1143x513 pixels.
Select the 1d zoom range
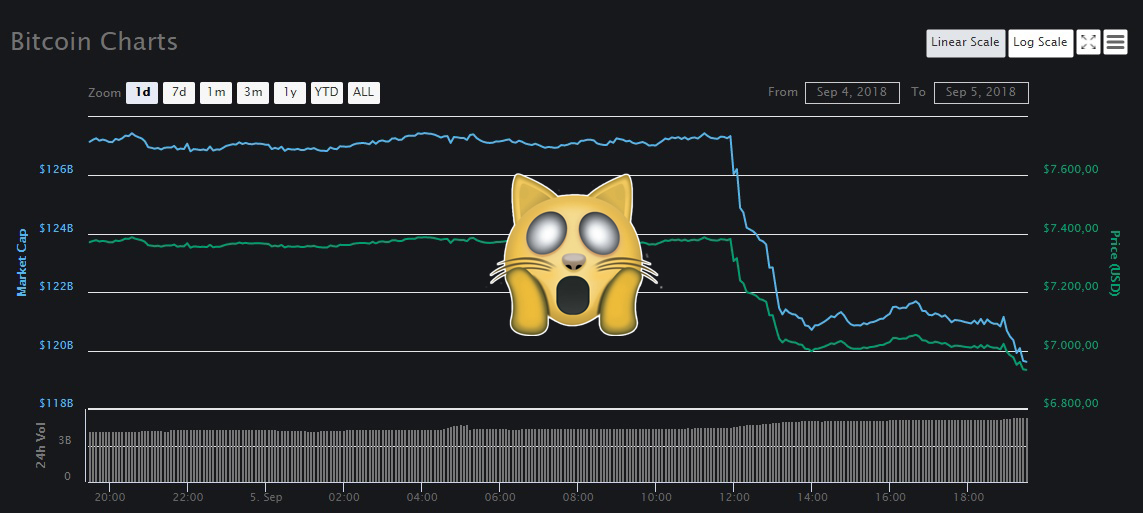pos(142,93)
